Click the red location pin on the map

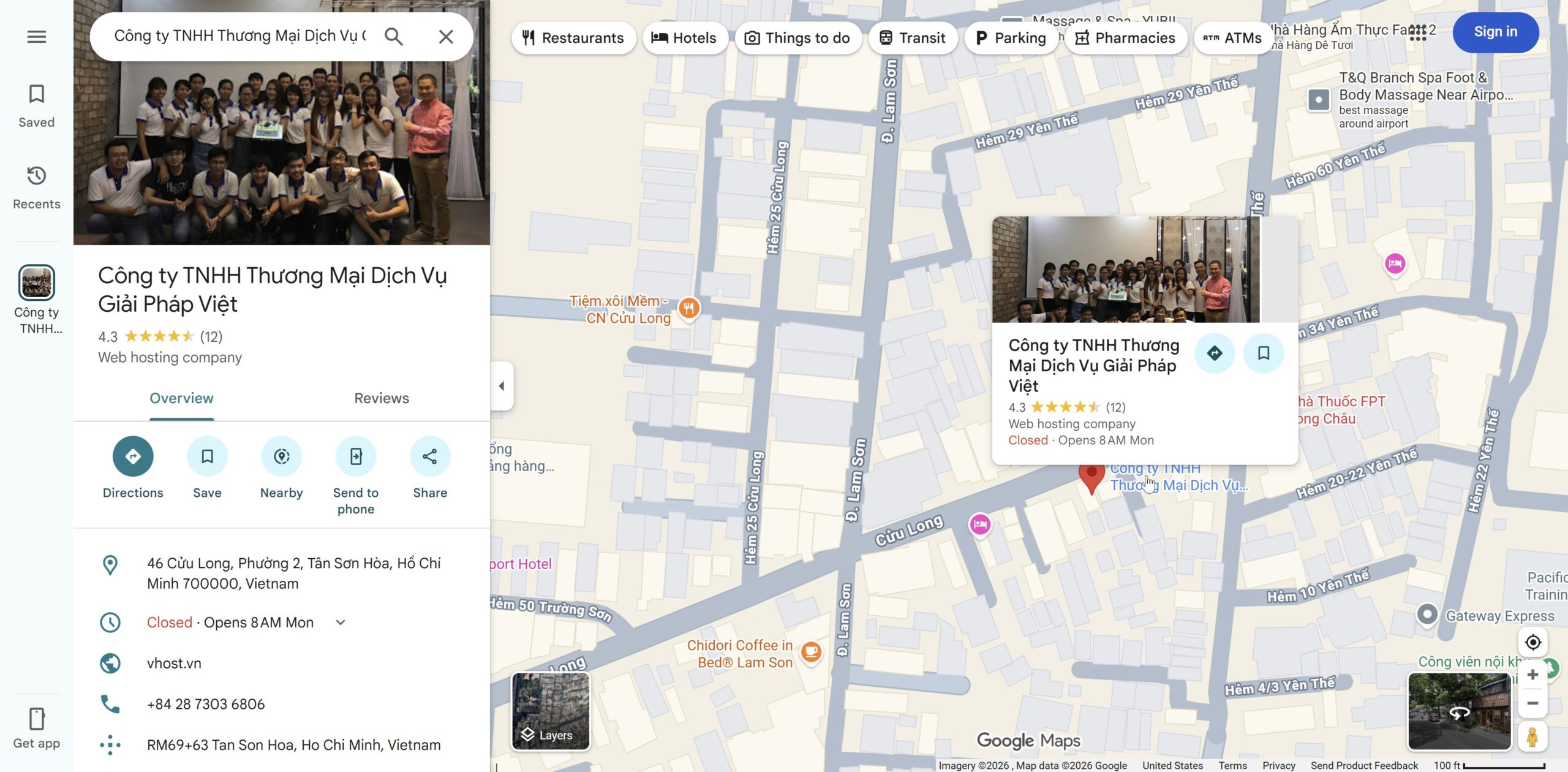point(1091,479)
